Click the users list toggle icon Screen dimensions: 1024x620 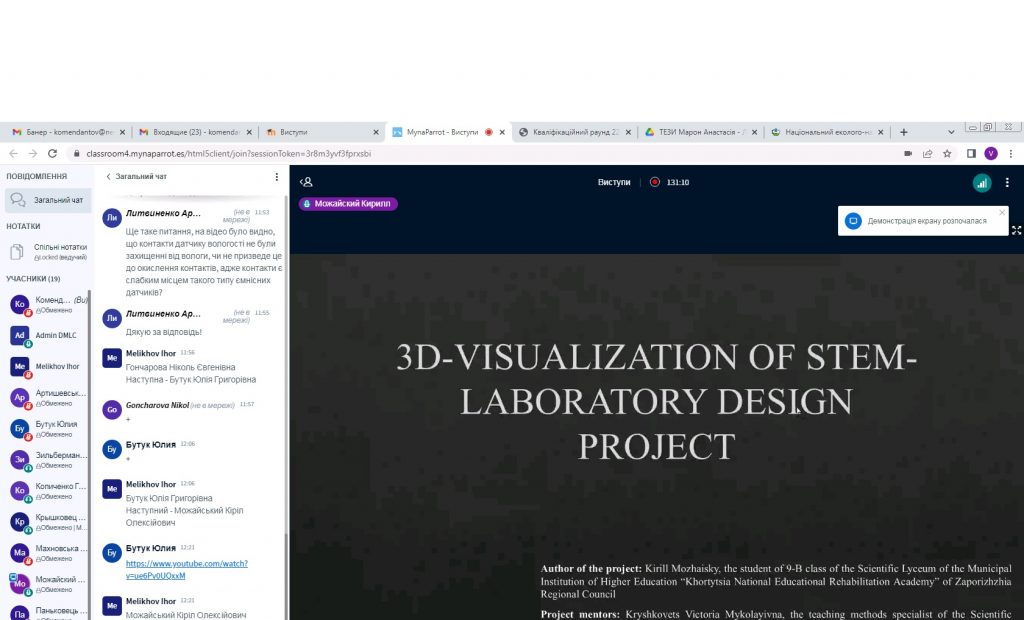307,182
